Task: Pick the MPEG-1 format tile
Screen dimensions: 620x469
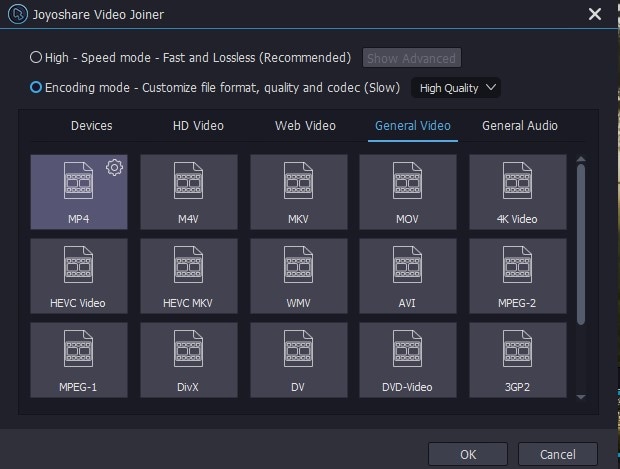Action: pyautogui.click(x=79, y=360)
